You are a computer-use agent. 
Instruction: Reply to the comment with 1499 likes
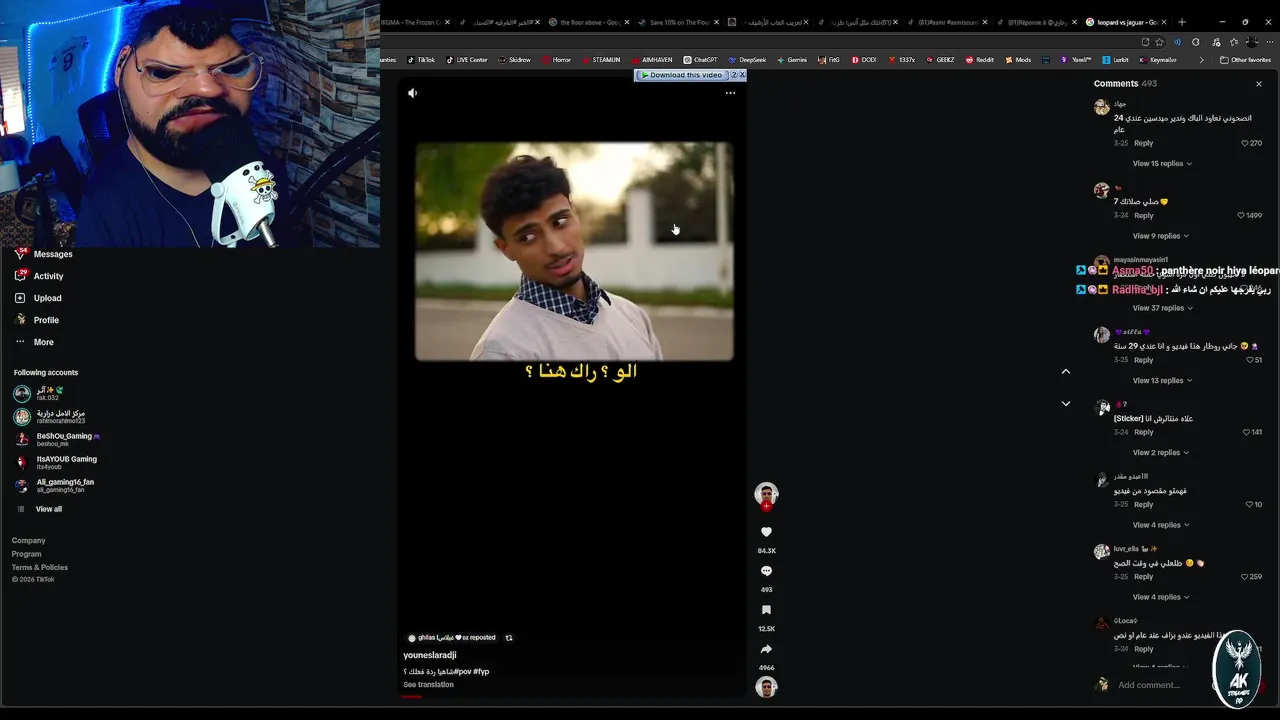pyautogui.click(x=1143, y=215)
